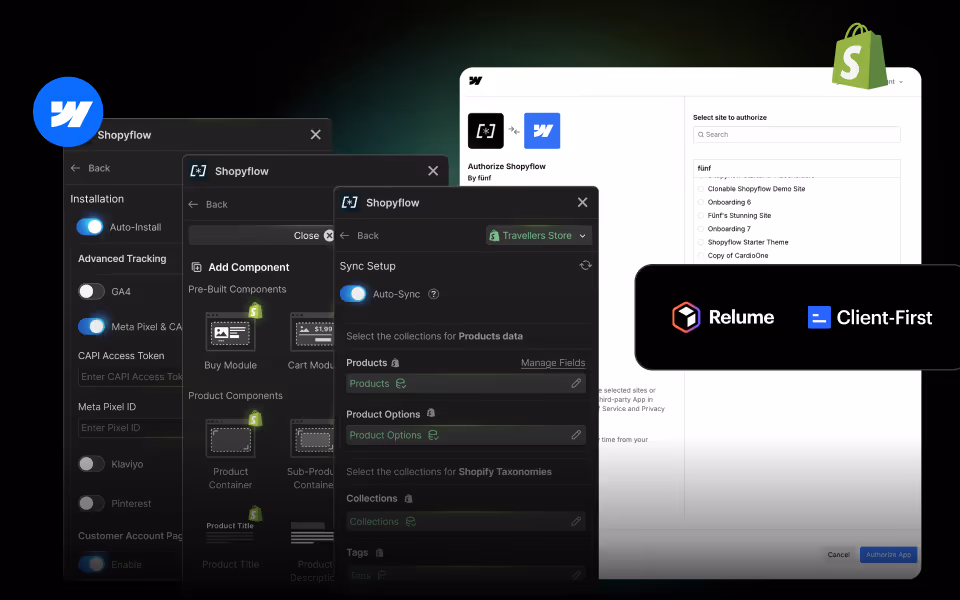The width and height of the screenshot is (960, 600).
Task: Click the back arrow in the Sync Setup panel
Action: click(345, 236)
